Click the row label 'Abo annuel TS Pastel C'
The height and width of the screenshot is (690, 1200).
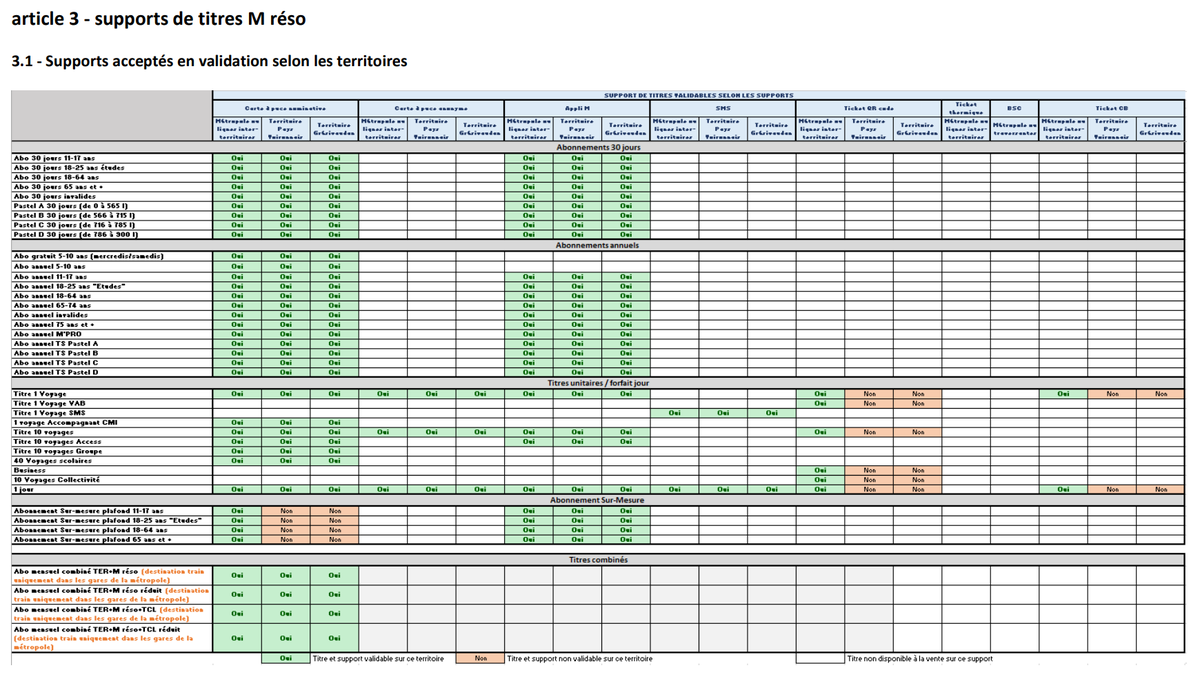coord(56,363)
